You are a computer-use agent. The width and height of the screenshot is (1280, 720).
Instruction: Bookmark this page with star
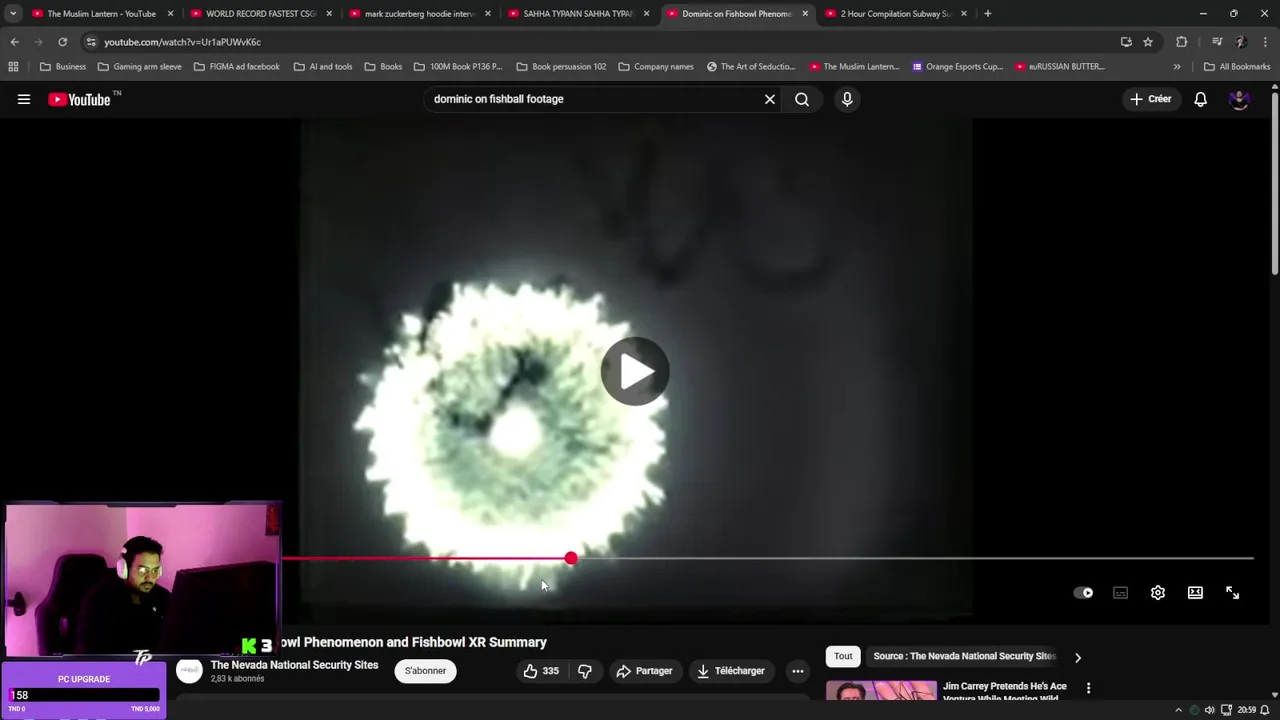click(1148, 42)
